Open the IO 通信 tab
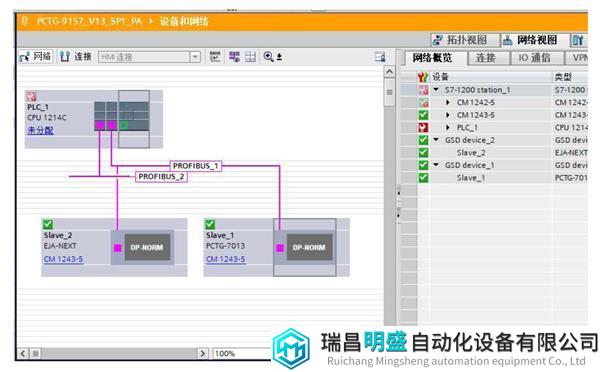The width and height of the screenshot is (600, 372). tap(535, 58)
